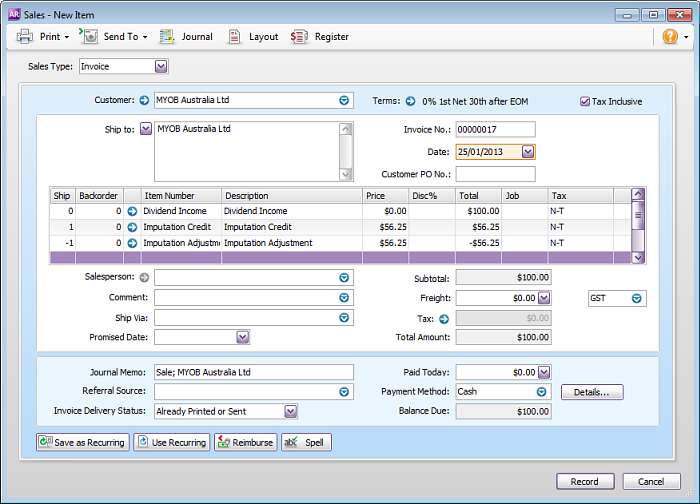The height and width of the screenshot is (504, 700).
Task: Click the Ship to box scroll up arrow
Action: tap(346, 129)
